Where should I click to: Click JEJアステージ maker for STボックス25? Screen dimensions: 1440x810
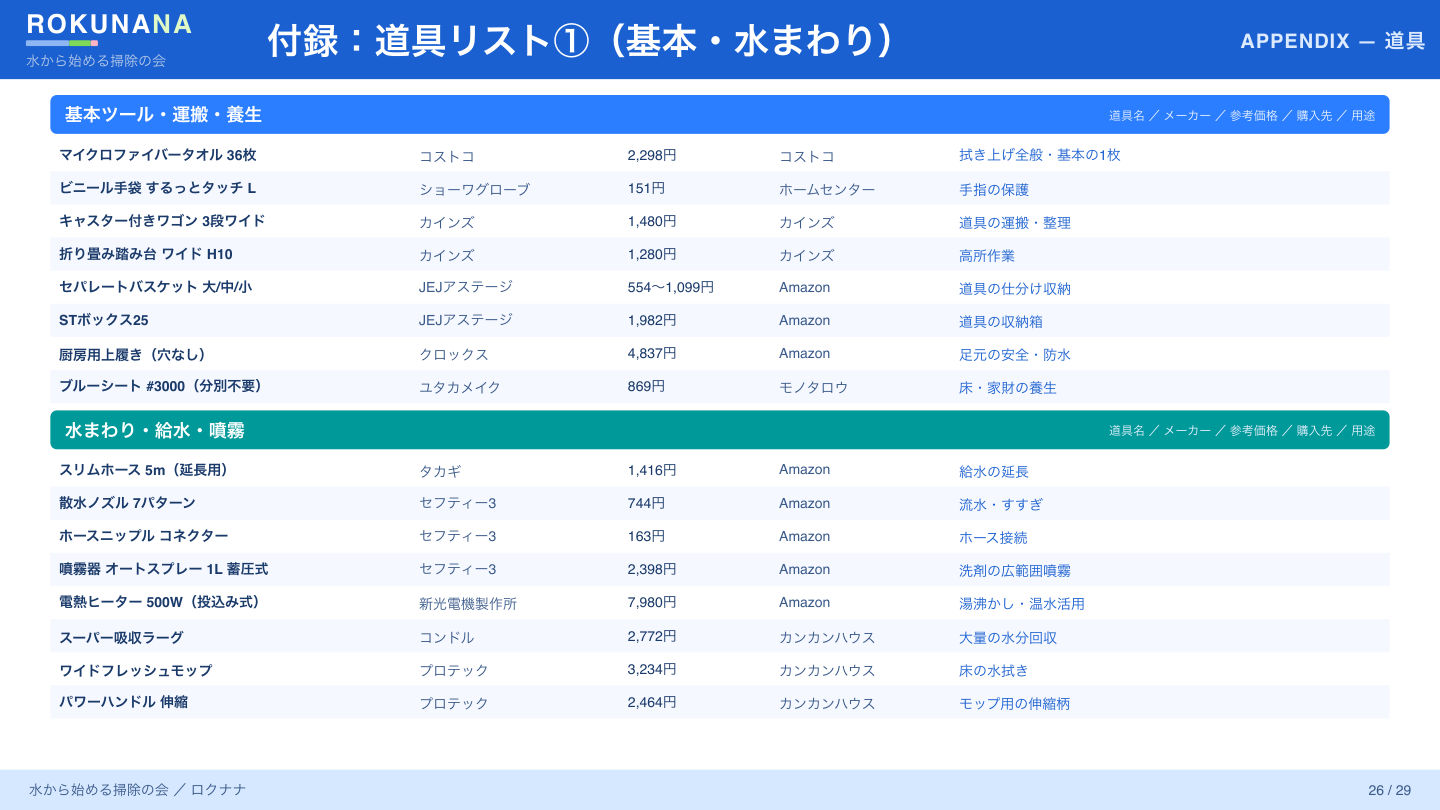click(466, 320)
